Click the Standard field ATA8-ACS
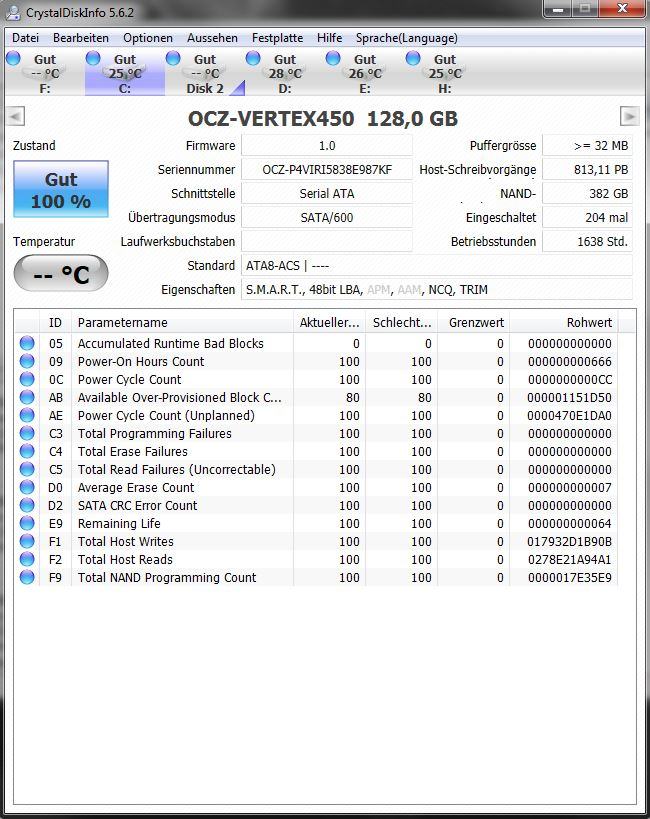This screenshot has height=819, width=650. coord(437,266)
